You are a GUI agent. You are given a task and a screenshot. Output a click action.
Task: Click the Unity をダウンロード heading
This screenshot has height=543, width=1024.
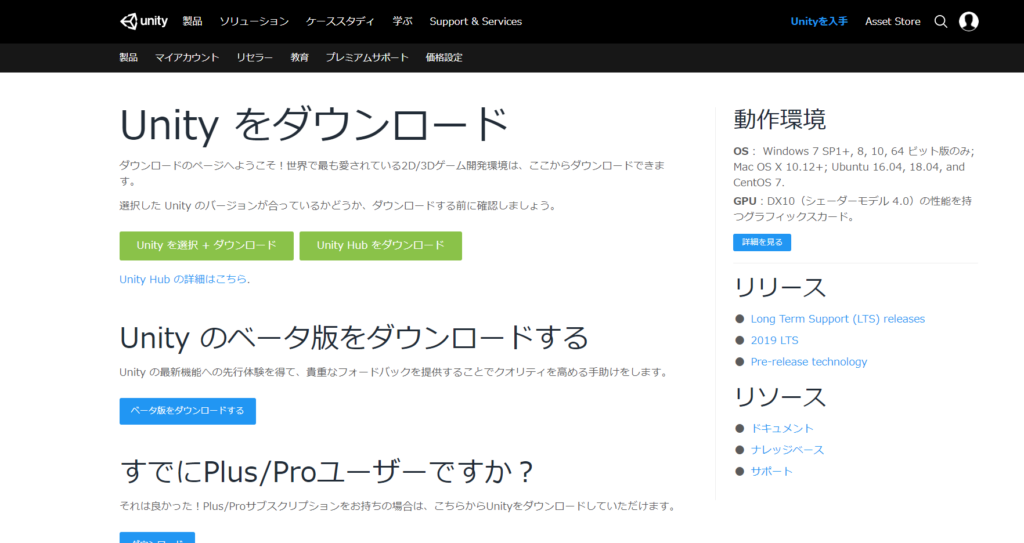coord(313,125)
